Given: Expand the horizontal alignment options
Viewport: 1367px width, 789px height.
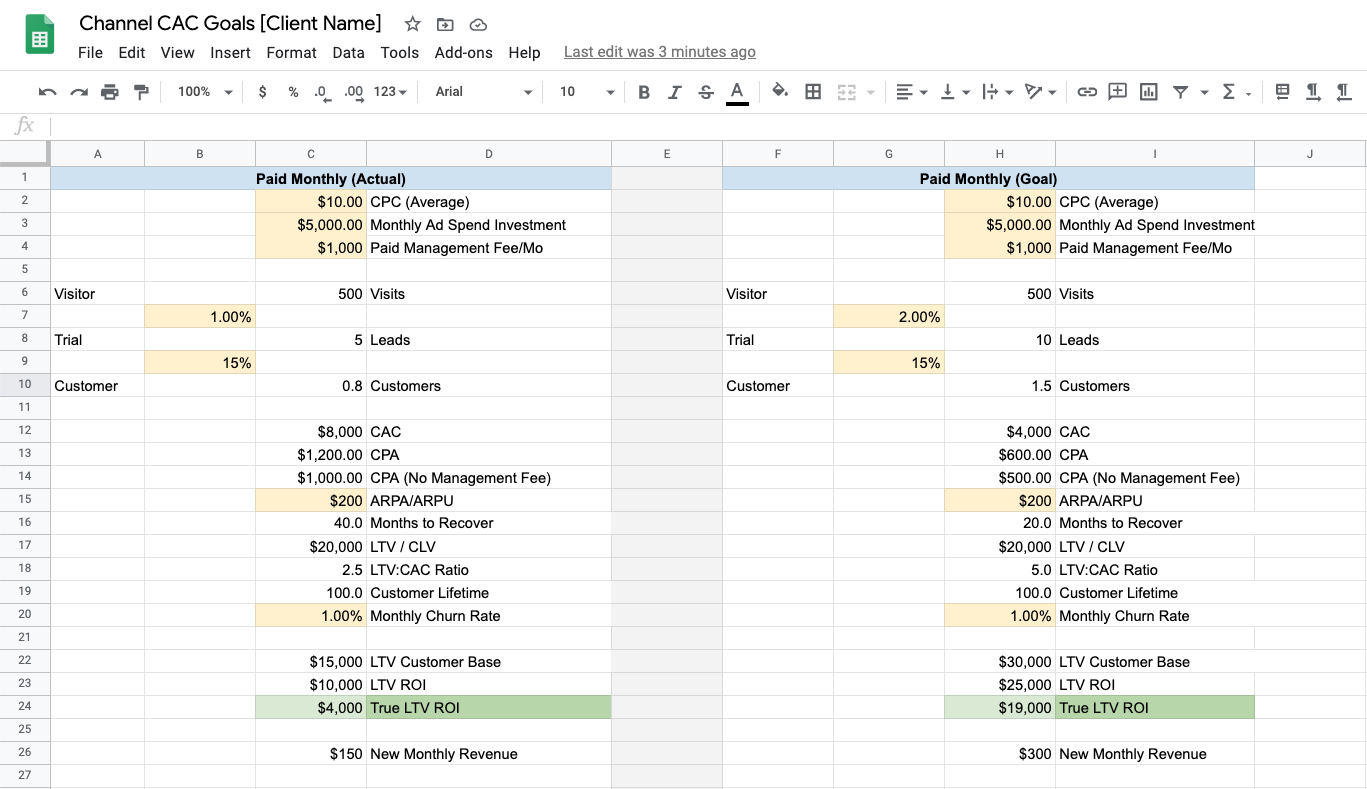Looking at the screenshot, I should 921,91.
